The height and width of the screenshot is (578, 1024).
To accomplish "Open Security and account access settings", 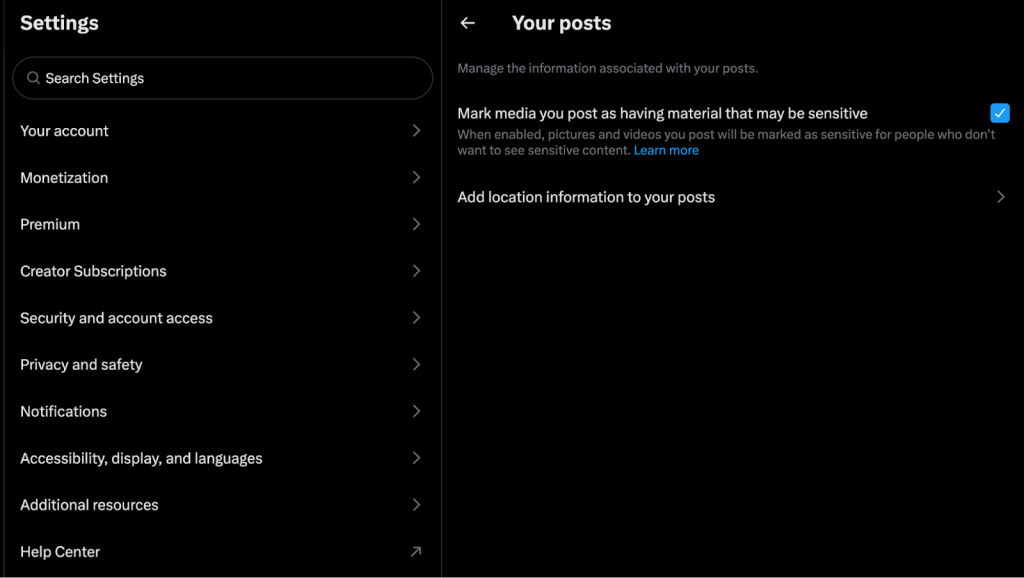I will click(x=116, y=318).
